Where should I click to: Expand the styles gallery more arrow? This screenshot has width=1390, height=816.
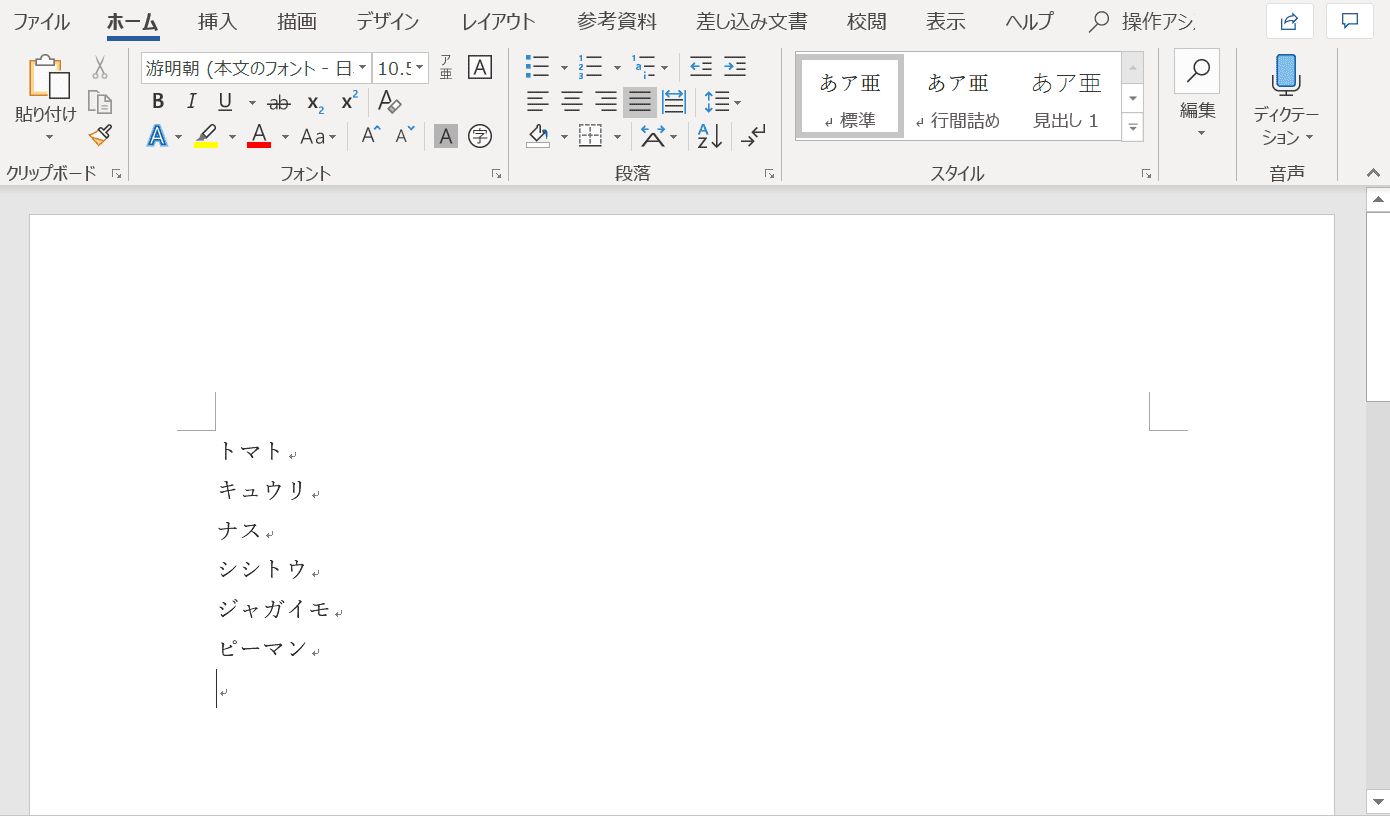[x=1133, y=127]
